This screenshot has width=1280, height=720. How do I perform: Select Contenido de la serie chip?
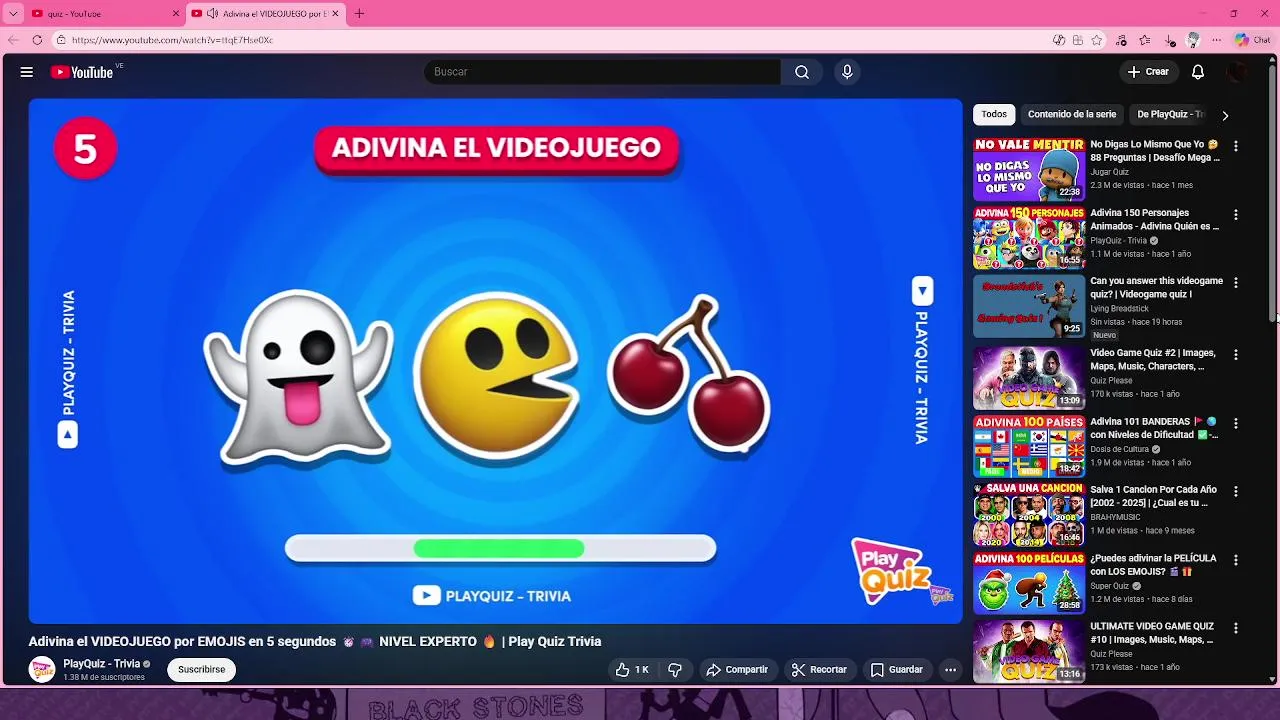click(1072, 114)
